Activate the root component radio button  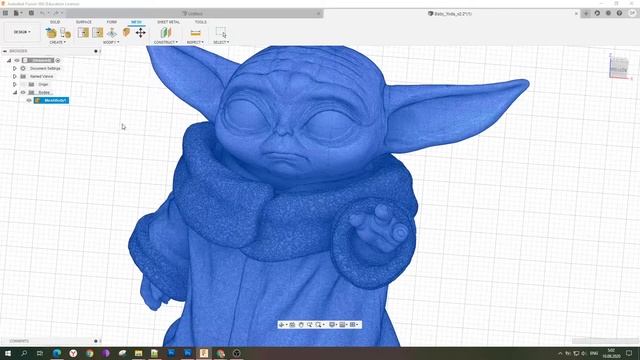[58, 60]
